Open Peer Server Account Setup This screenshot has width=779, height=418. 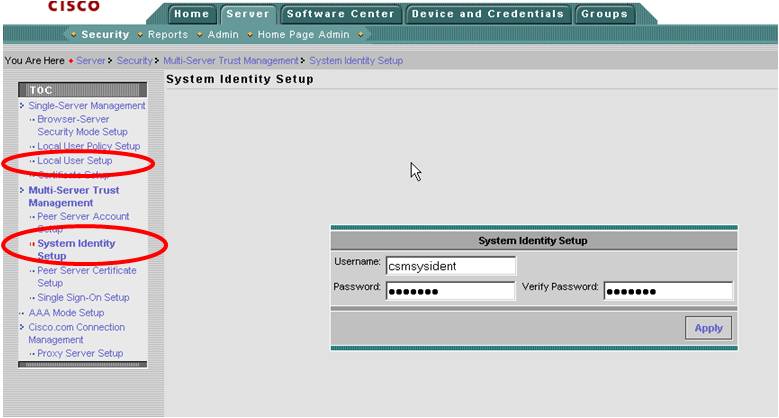point(83,222)
